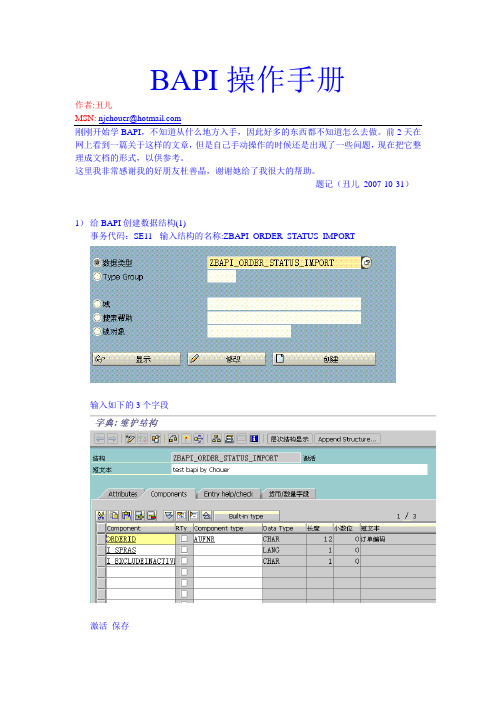Image resolution: width=496 pixels, height=702 pixels.
Task: Switch to the Components tab
Action: coord(169,494)
